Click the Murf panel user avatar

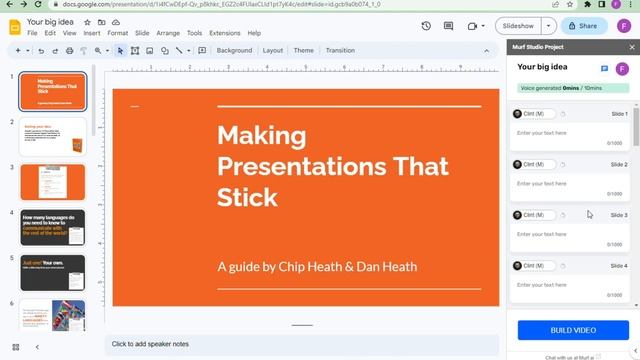tap(622, 69)
